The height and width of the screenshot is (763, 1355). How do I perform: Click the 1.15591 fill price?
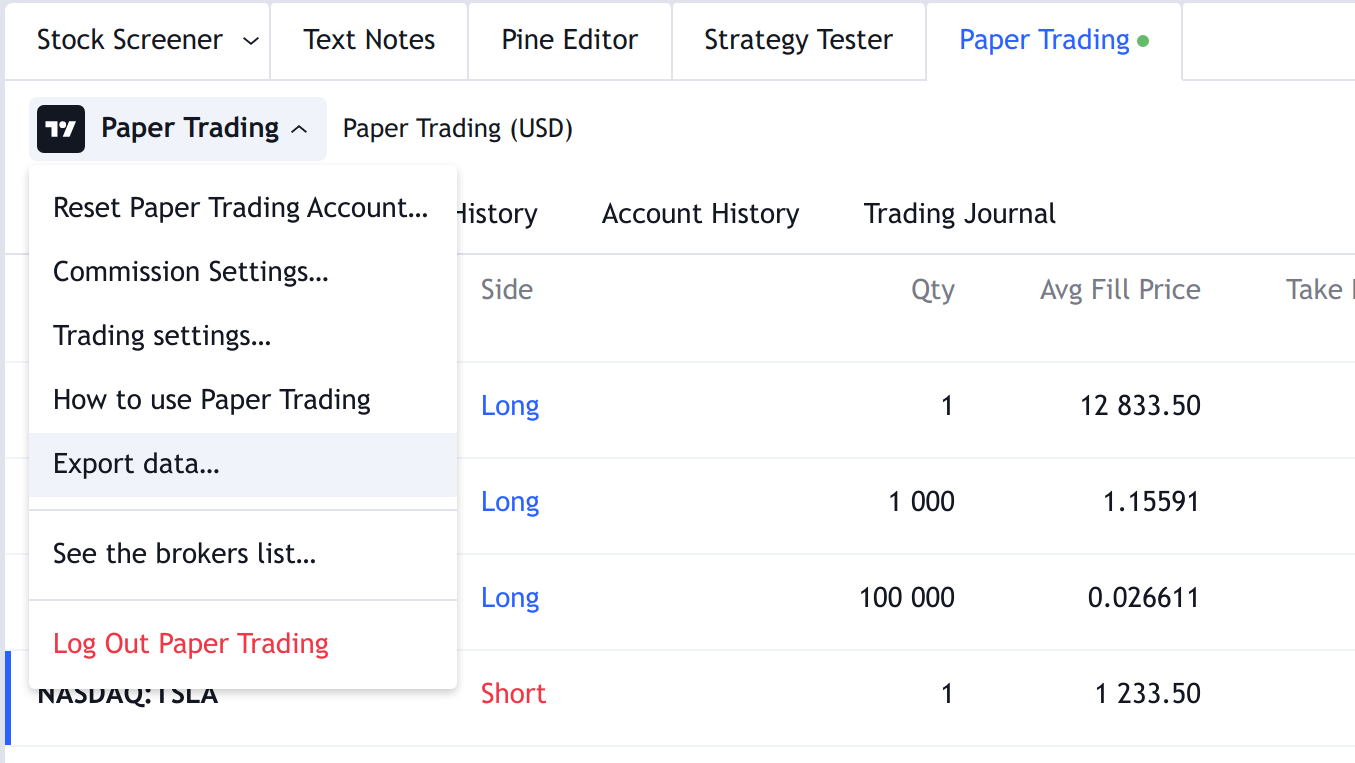1151,502
